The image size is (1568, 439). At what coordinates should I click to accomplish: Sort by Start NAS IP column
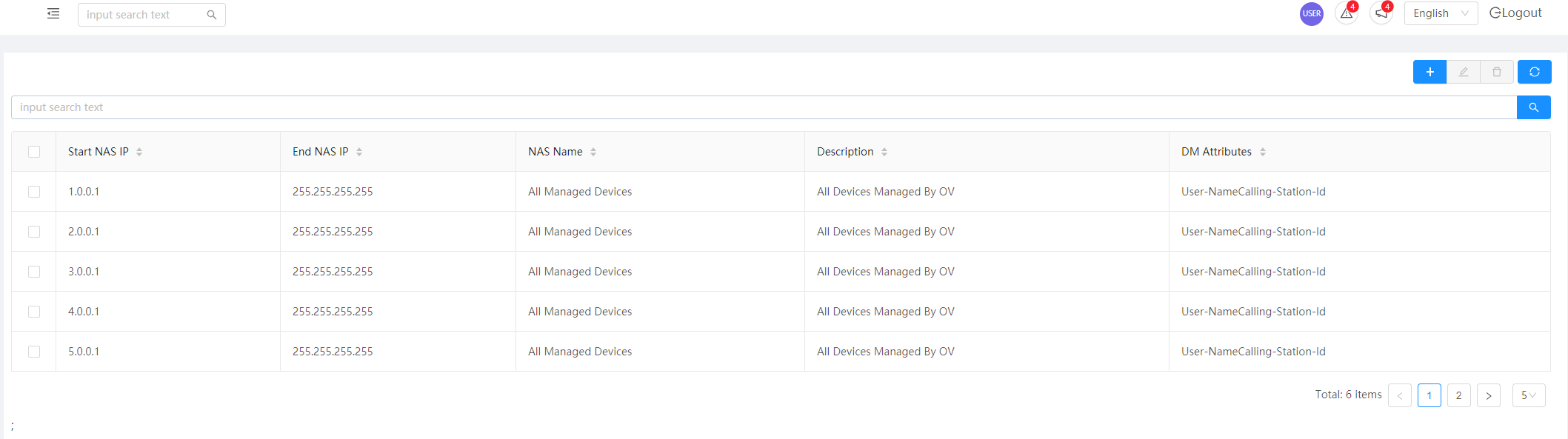[x=139, y=152]
